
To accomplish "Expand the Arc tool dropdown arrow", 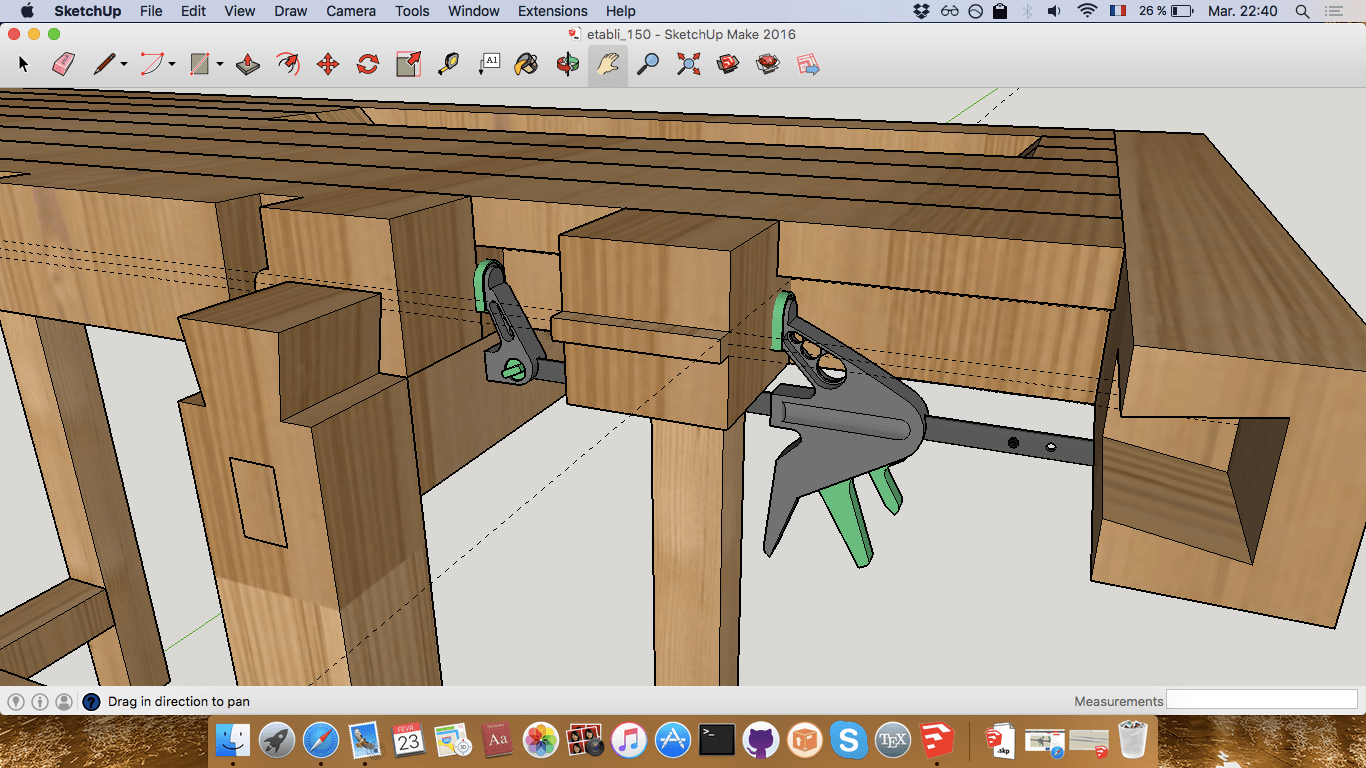I will [x=172, y=65].
